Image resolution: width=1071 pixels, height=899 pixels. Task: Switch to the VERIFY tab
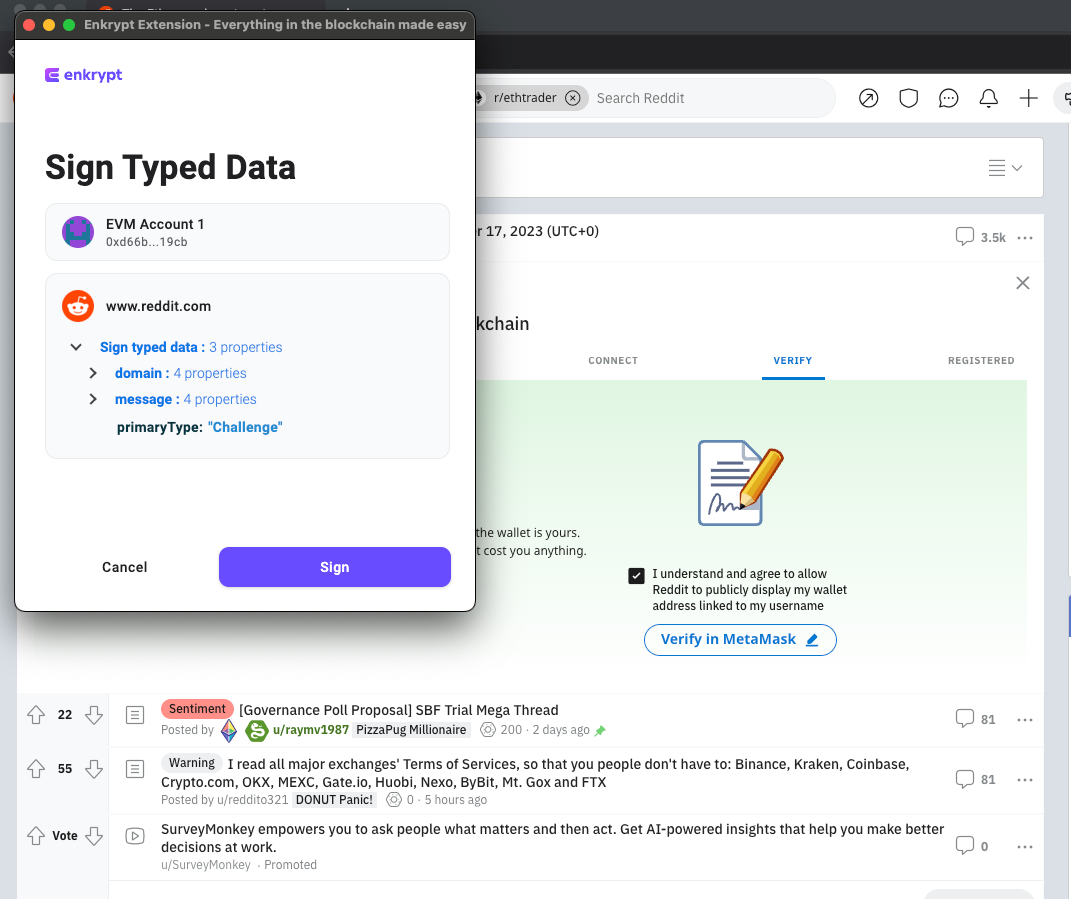[792, 361]
